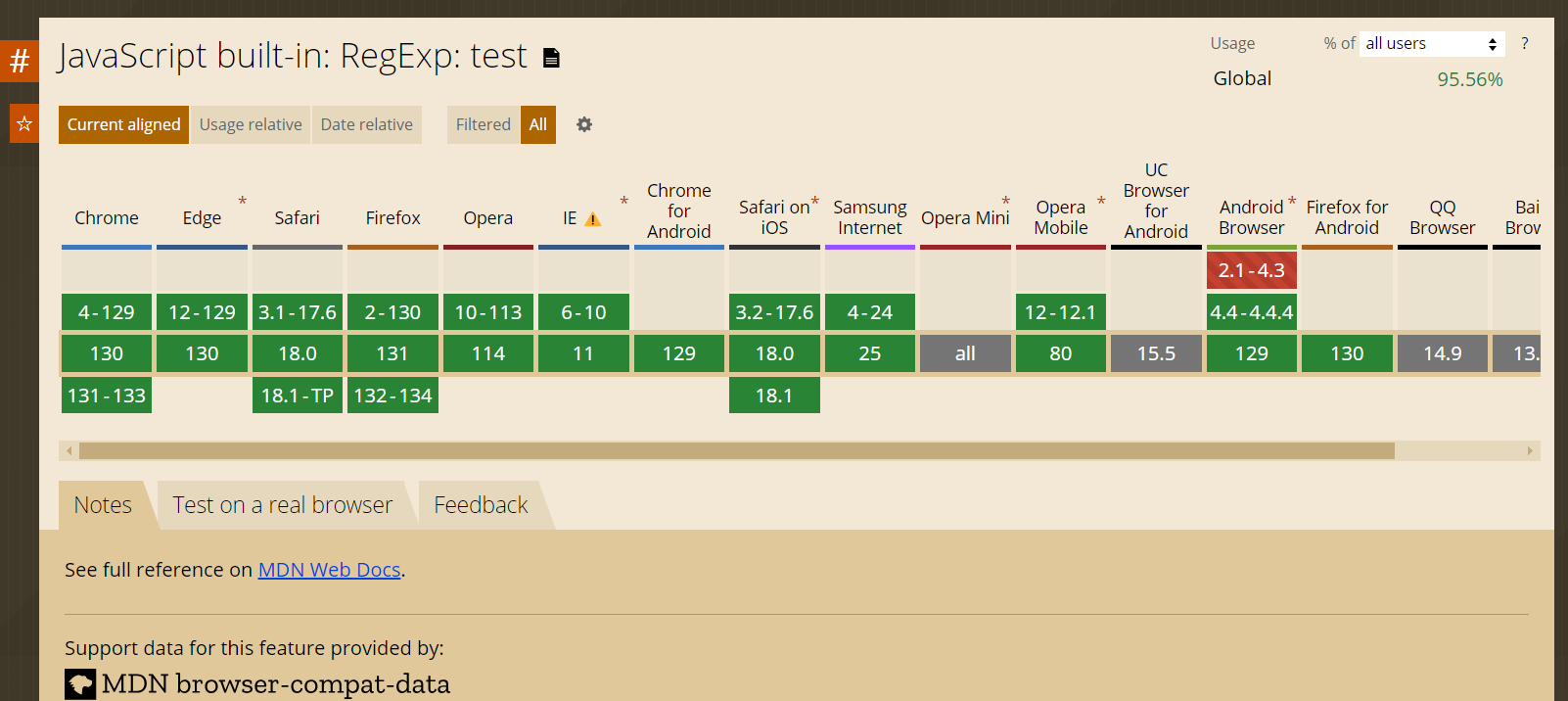1568x701 pixels.
Task: Click Samsung Internet version 25 cell
Action: 870,353
